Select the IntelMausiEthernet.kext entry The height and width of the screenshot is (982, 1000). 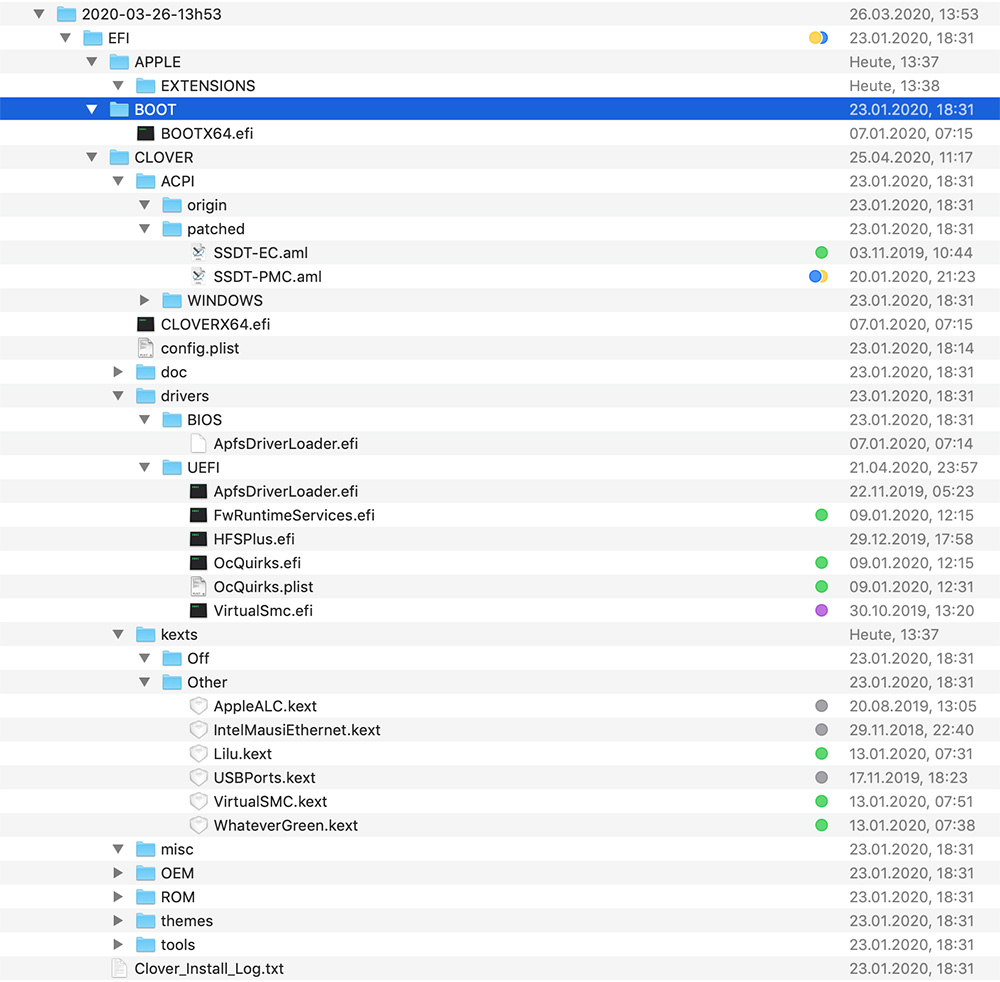click(296, 730)
